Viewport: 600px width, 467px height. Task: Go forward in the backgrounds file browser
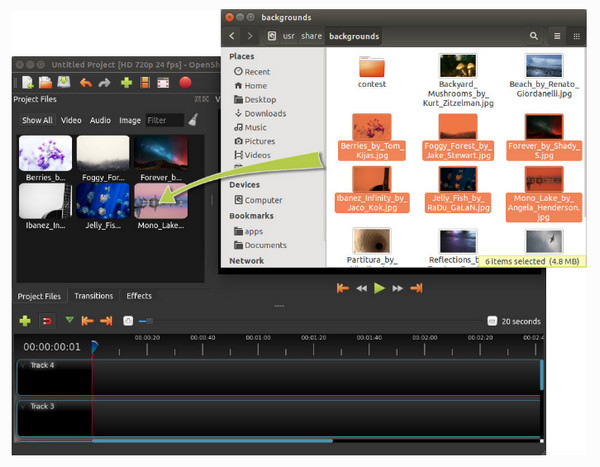(x=249, y=36)
